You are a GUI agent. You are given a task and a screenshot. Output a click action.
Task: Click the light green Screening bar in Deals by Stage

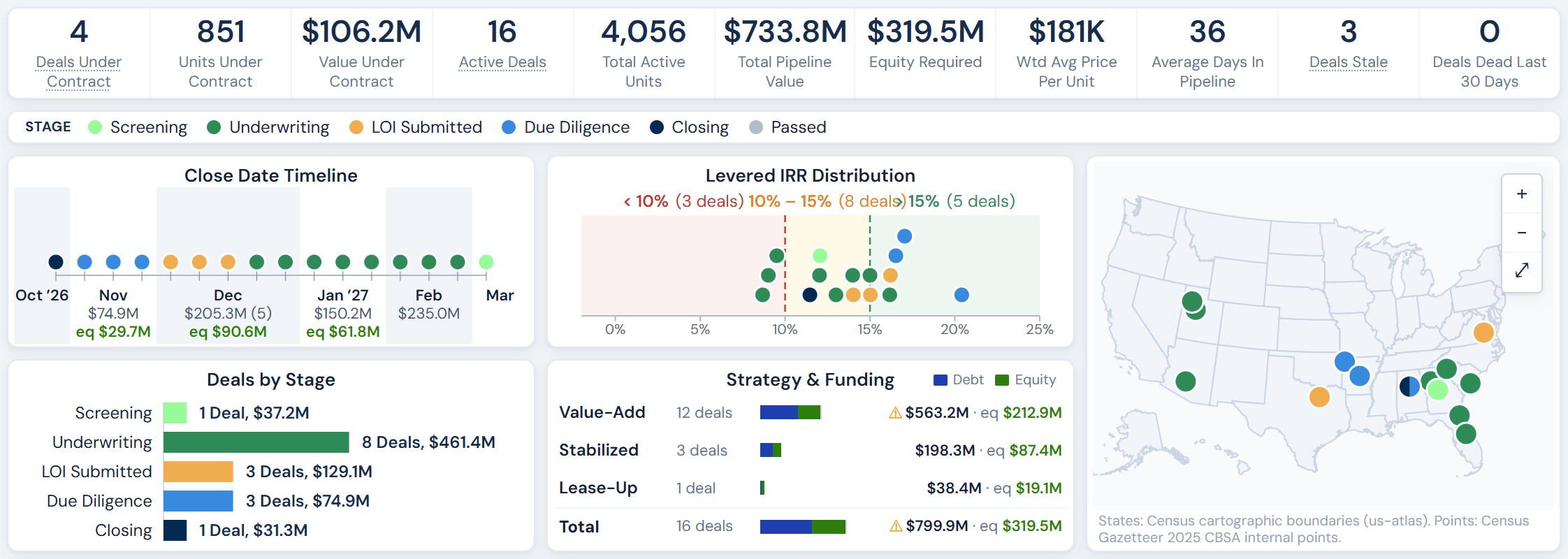point(175,413)
